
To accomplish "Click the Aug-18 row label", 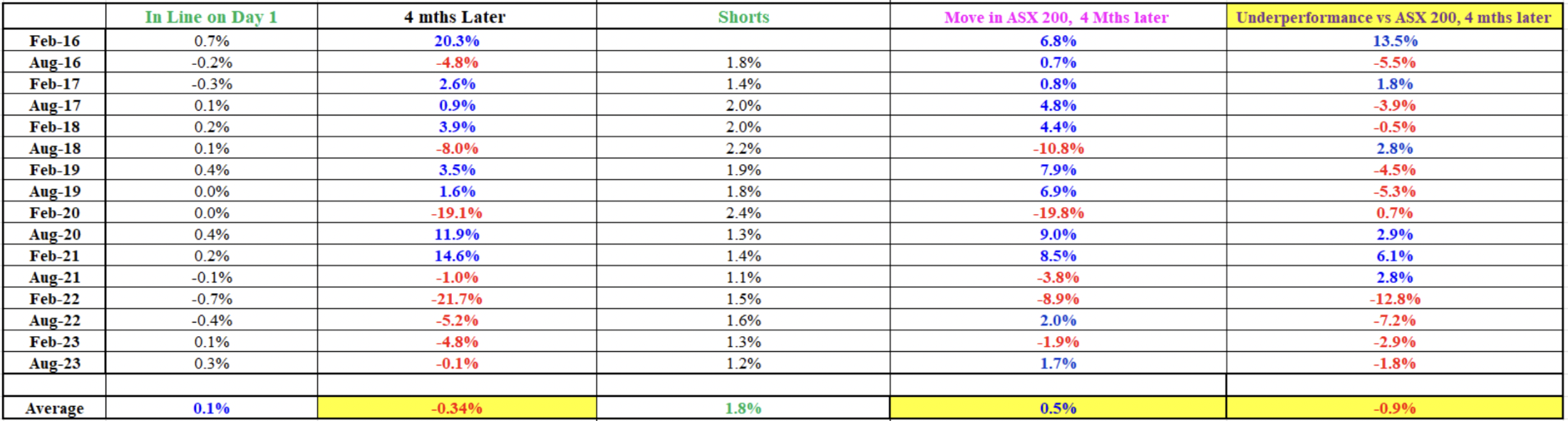I will (x=55, y=148).
